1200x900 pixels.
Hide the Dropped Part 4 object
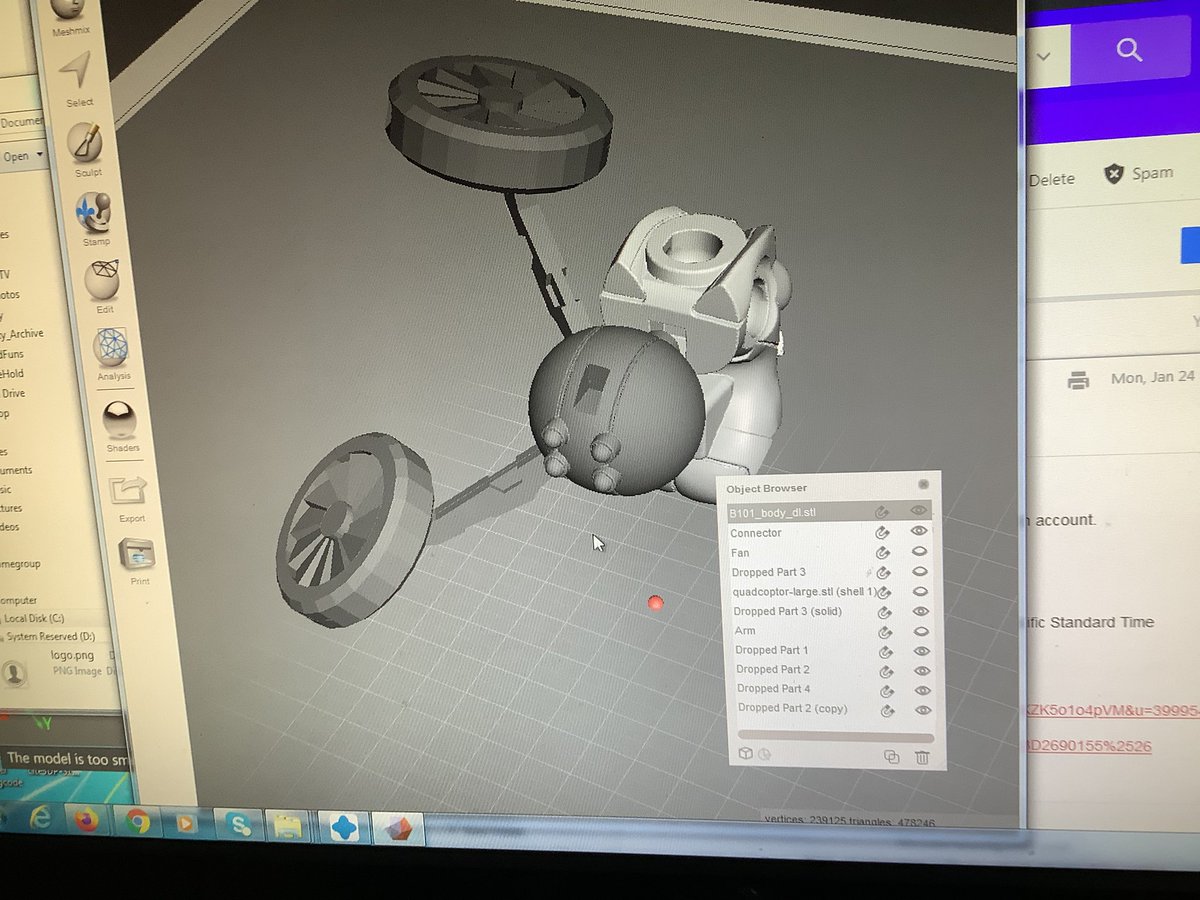(923, 690)
